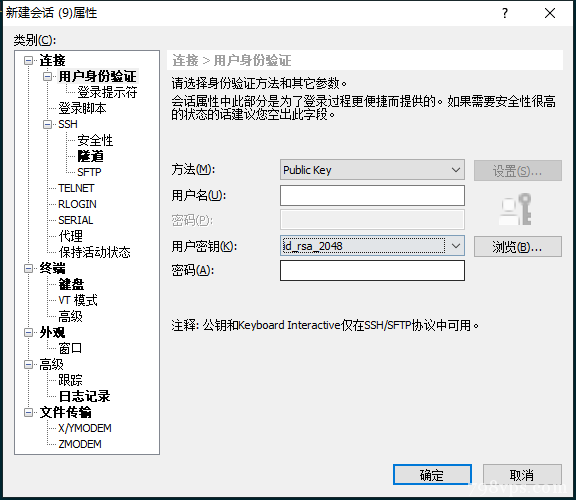
Task: Open the SFTP category
Action: click(x=89, y=172)
